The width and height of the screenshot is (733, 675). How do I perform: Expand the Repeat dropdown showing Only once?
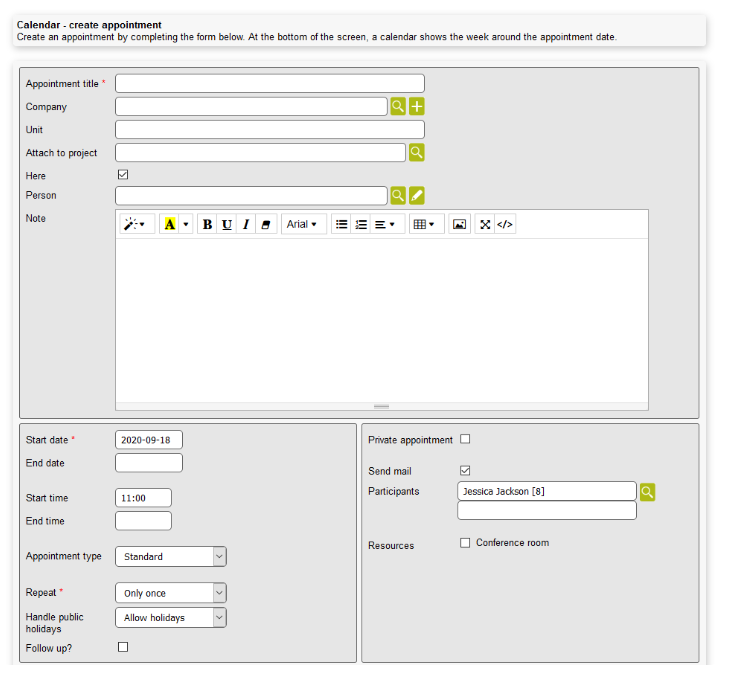(x=171, y=593)
